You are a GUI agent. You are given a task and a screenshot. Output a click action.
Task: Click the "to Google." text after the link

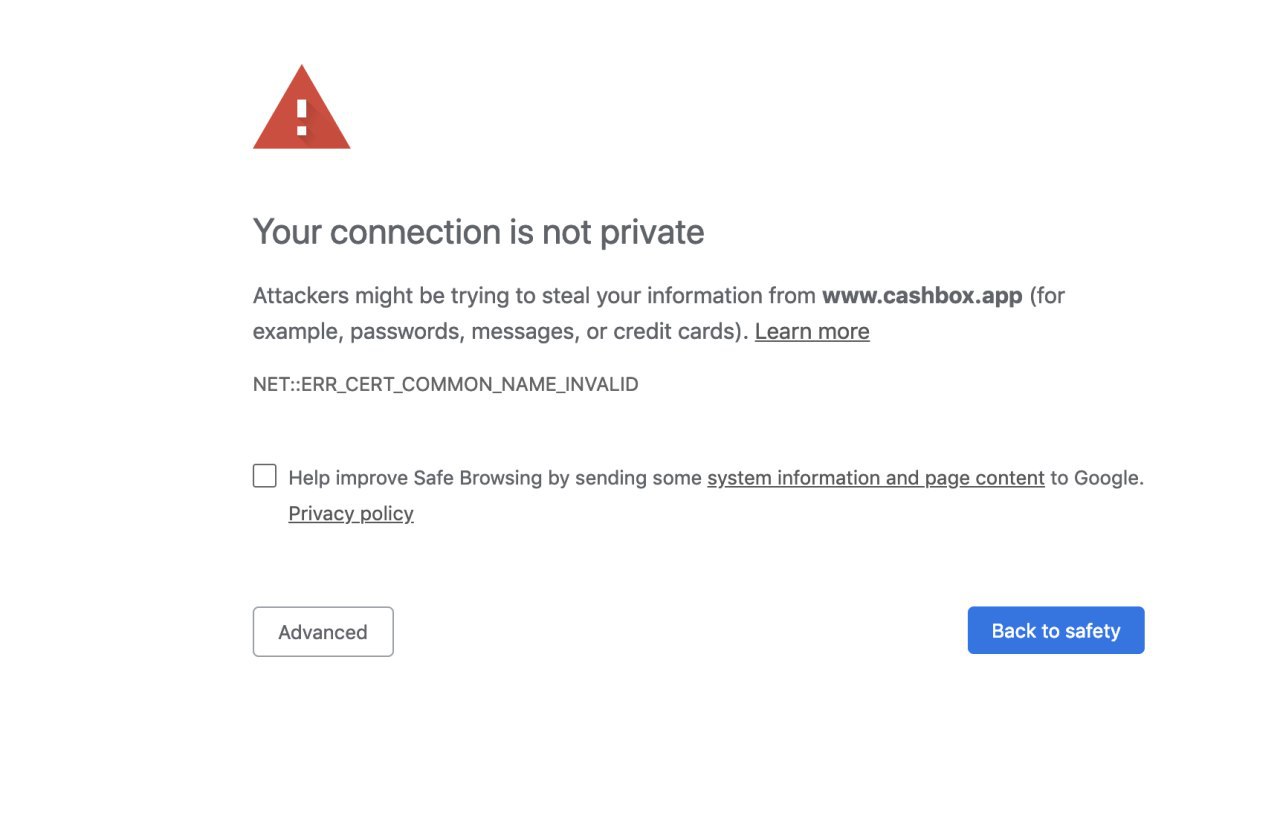click(x=1097, y=478)
